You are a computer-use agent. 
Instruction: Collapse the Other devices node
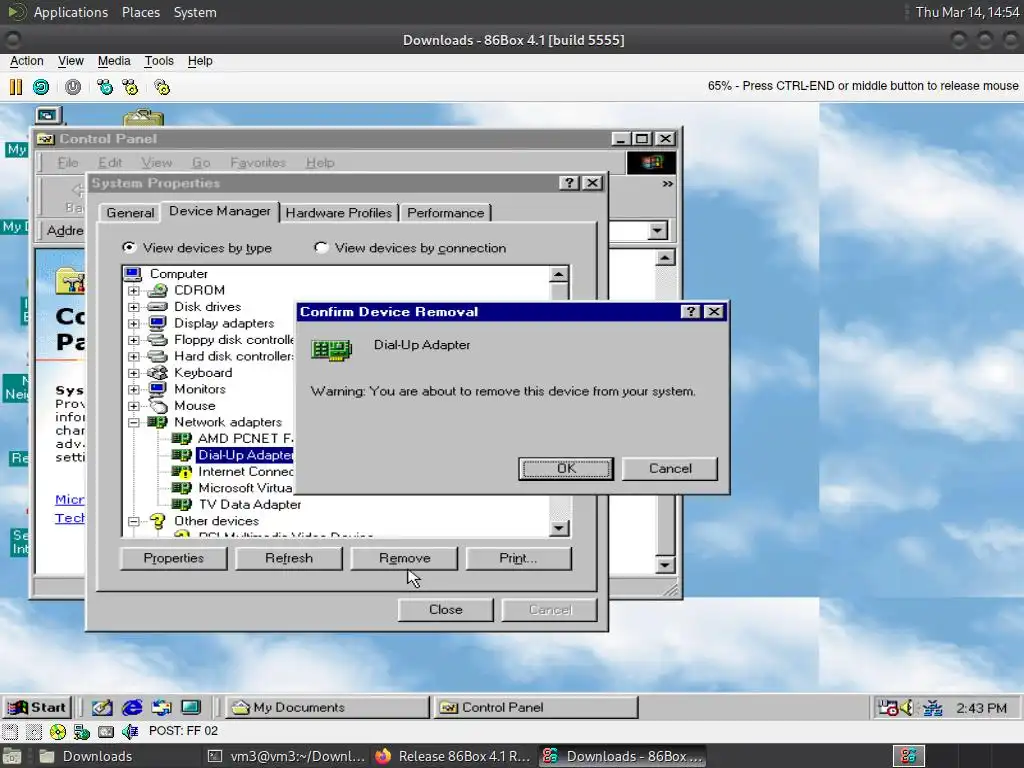pos(134,521)
